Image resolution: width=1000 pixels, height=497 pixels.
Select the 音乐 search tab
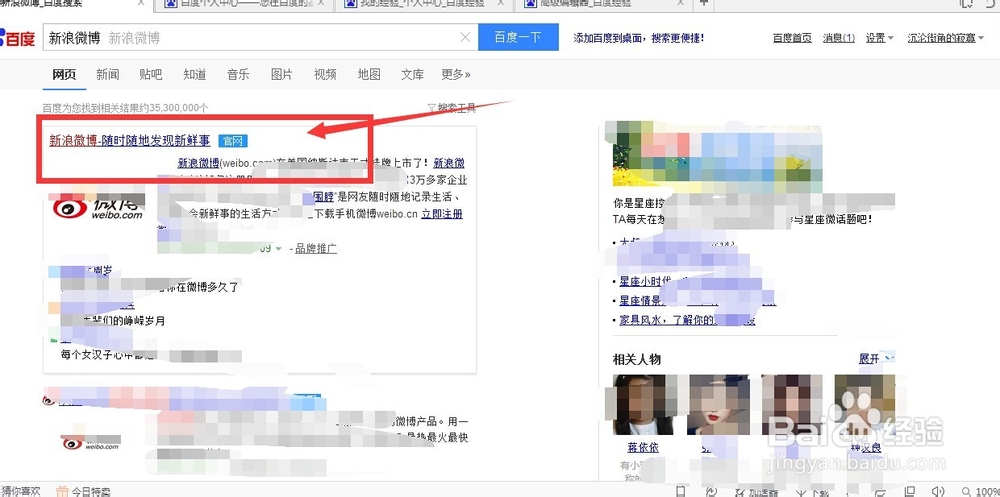(x=238, y=75)
